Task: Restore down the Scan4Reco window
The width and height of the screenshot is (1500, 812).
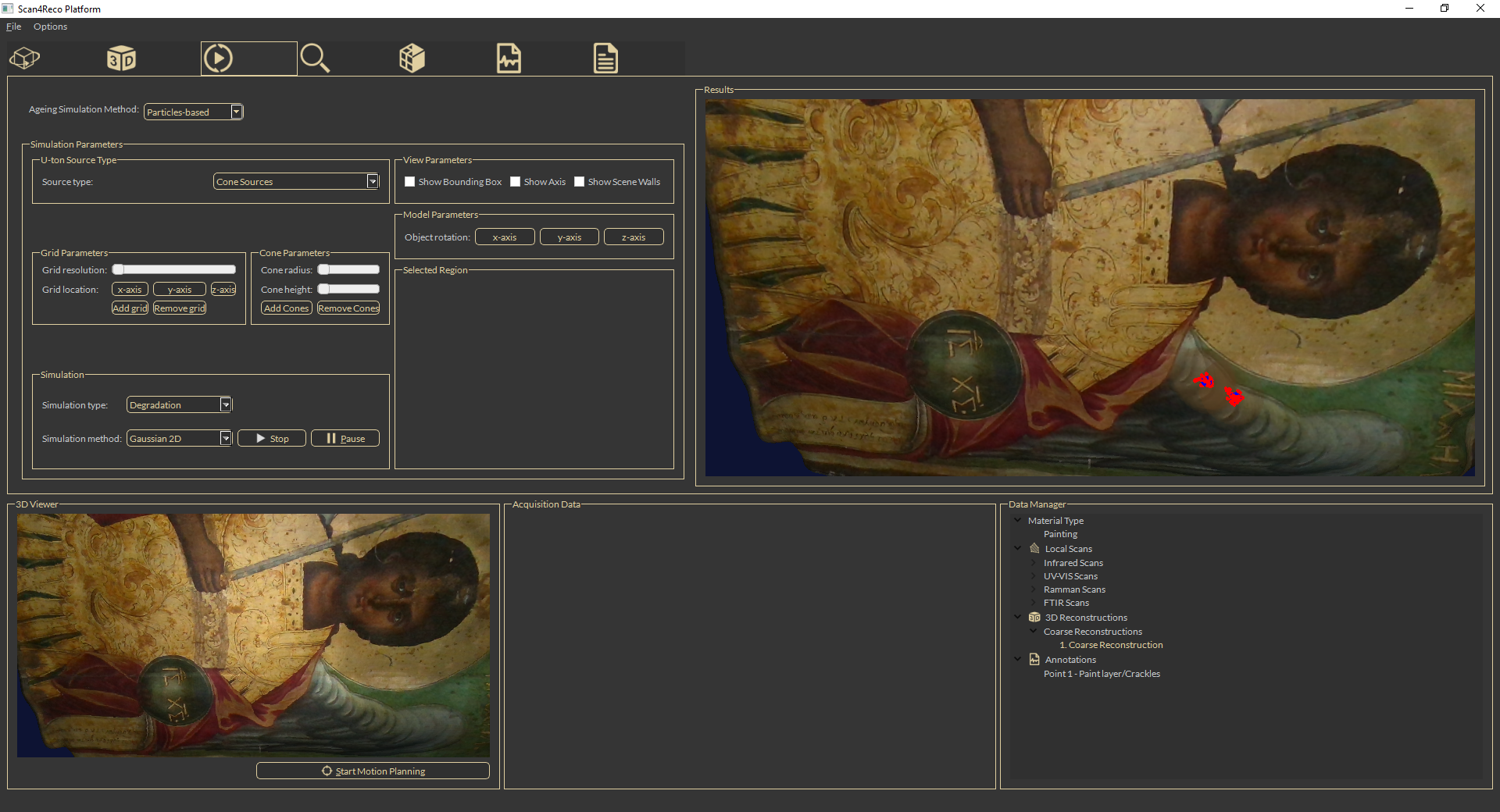Action: [1445, 9]
